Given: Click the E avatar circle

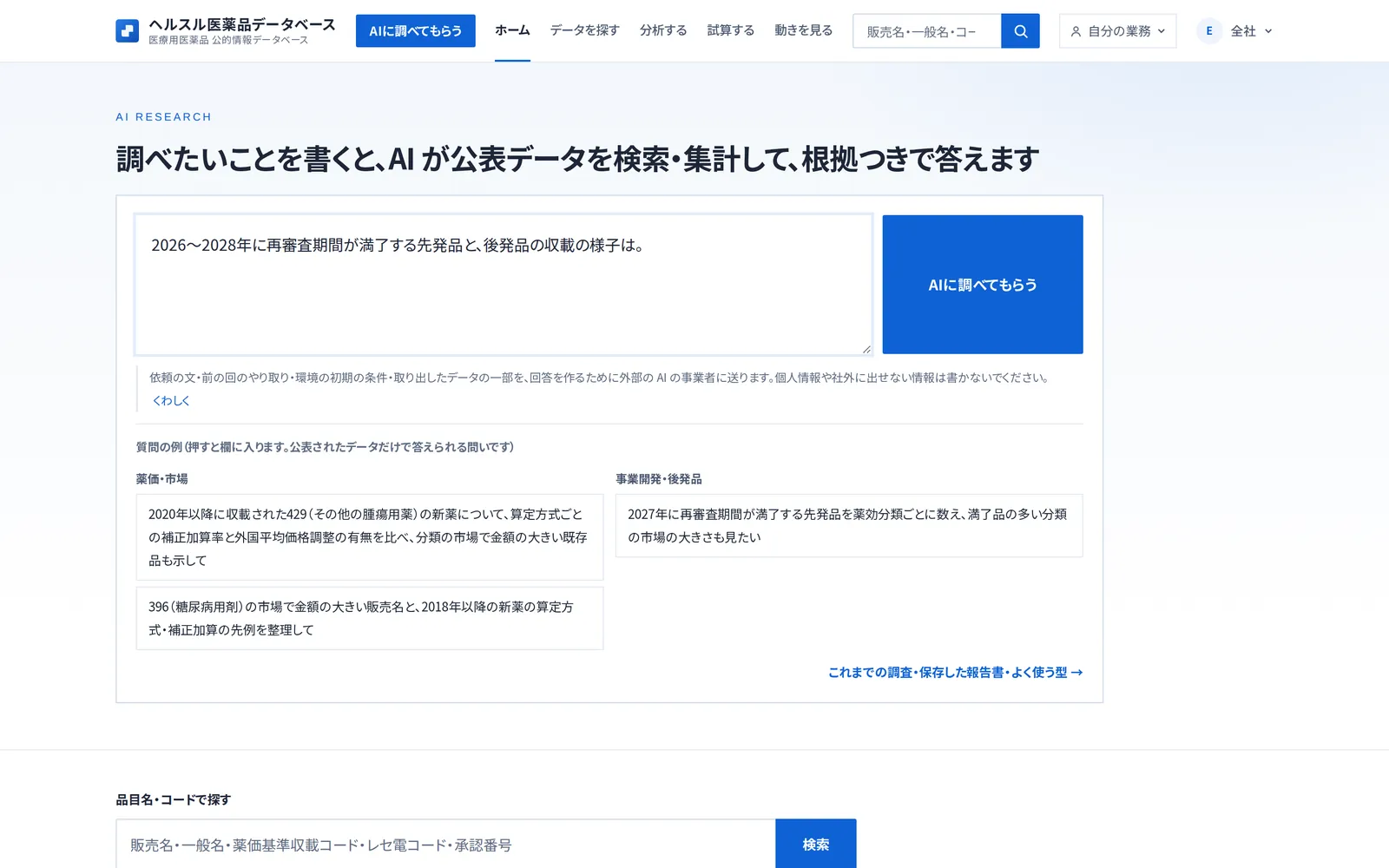Looking at the screenshot, I should [1209, 31].
